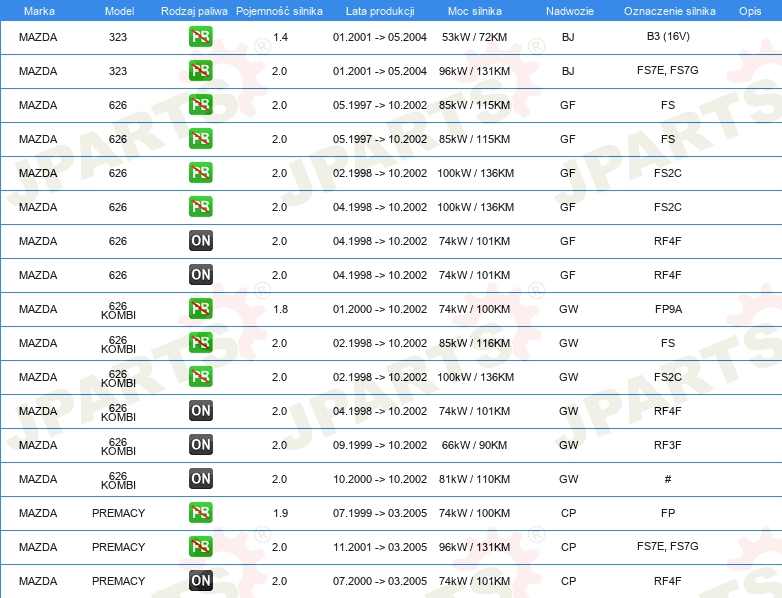The image size is (782, 598).
Task: Click the ON diesel icon in the 81kW / 110KM row
Action: 200,479
